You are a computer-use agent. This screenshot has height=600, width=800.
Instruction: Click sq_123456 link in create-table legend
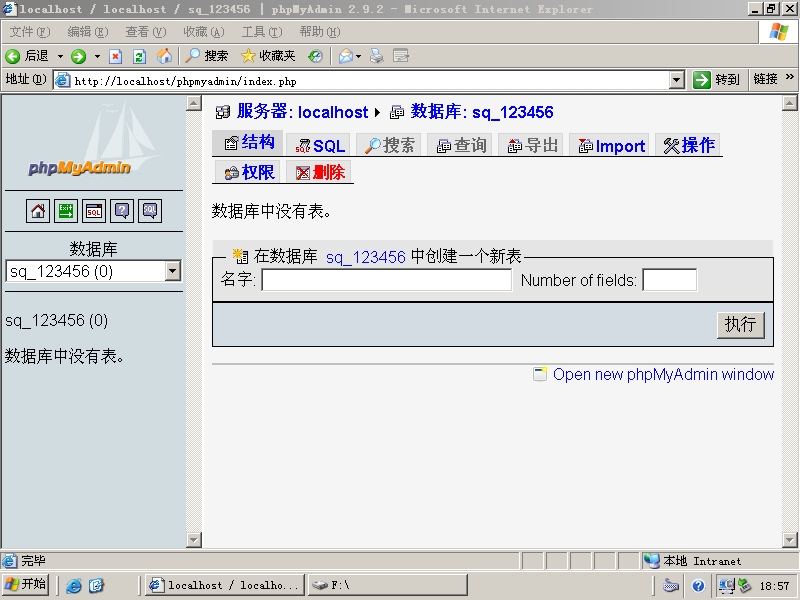[365, 257]
